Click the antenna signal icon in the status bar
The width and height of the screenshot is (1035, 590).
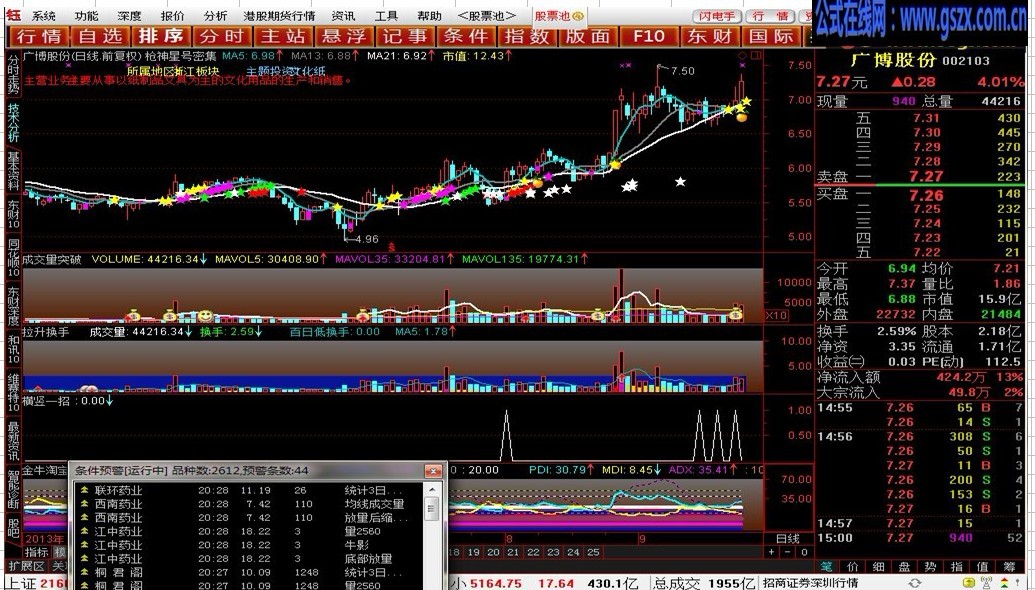tap(987, 583)
